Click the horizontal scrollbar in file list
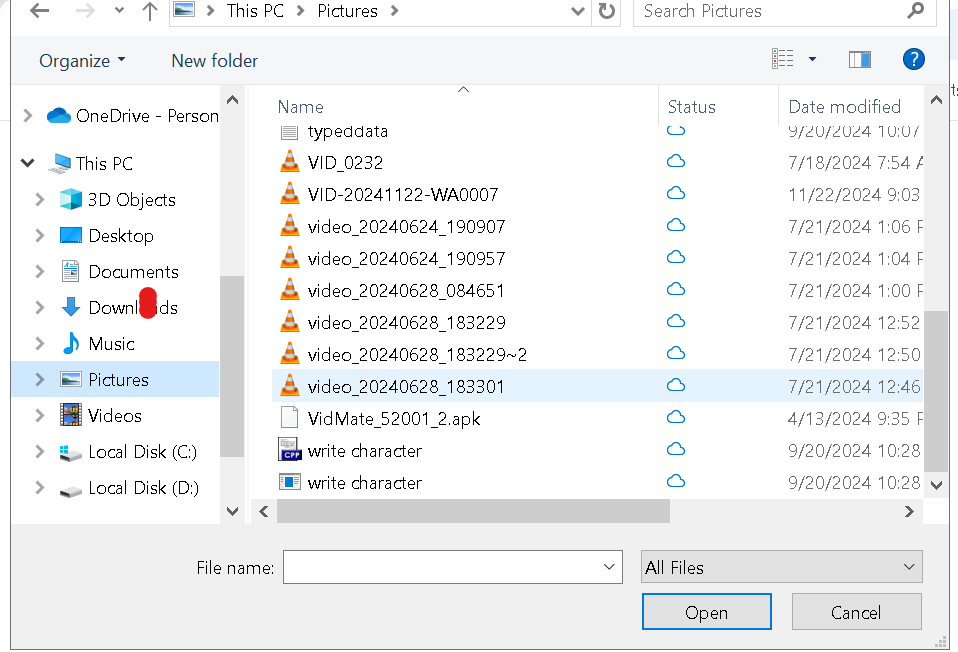 point(473,511)
